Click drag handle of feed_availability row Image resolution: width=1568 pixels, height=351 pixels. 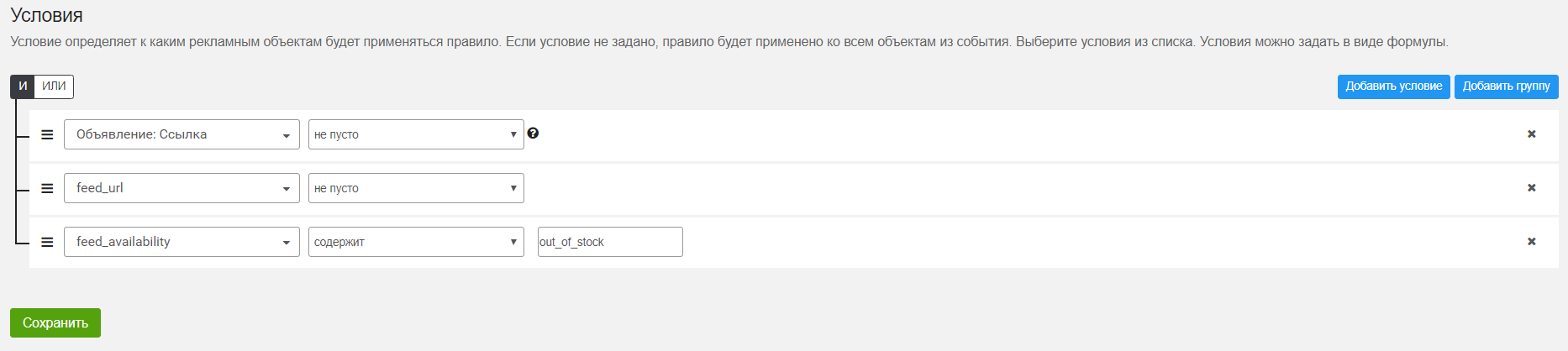point(47,242)
